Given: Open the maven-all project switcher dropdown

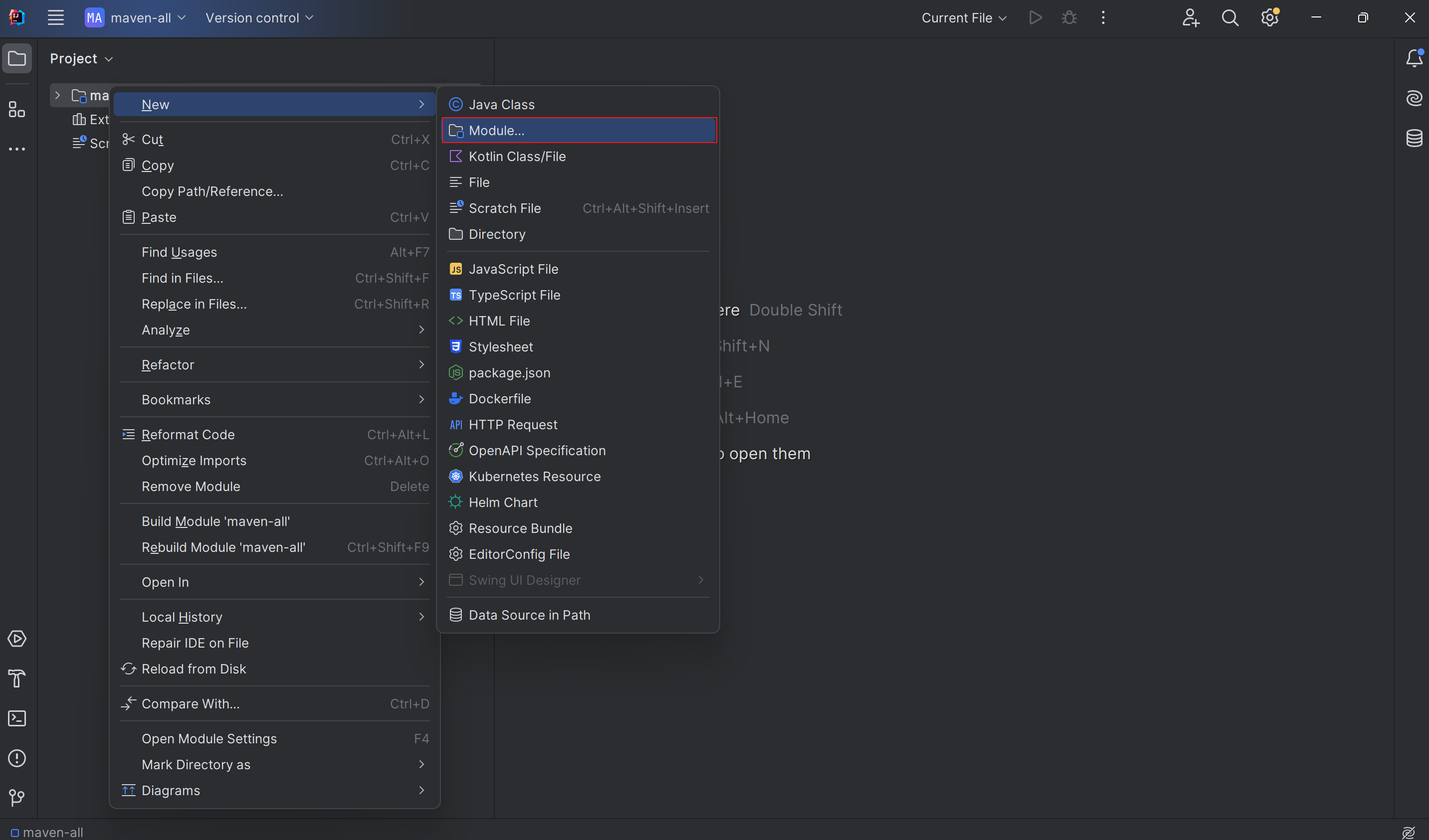Looking at the screenshot, I should 136,17.
